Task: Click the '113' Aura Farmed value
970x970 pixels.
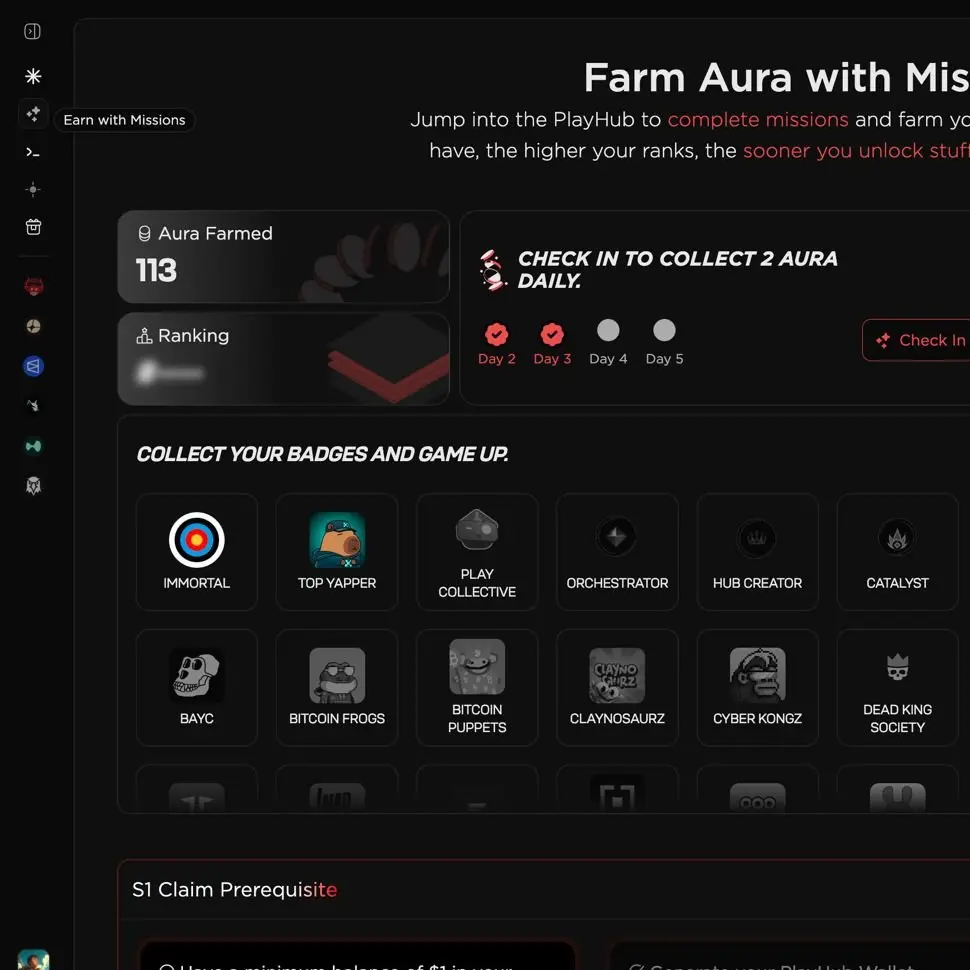Action: pos(157,270)
